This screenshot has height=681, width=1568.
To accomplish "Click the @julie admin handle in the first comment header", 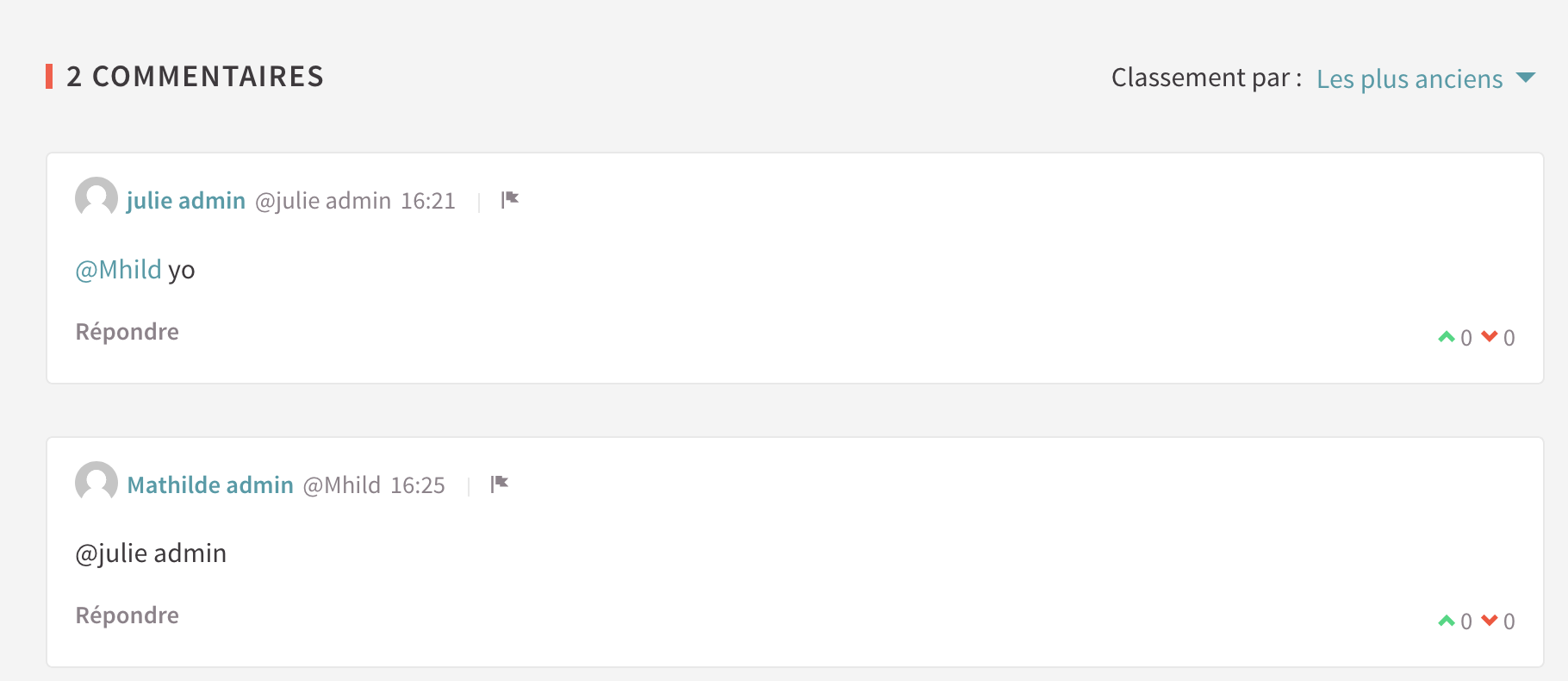I will (x=323, y=201).
